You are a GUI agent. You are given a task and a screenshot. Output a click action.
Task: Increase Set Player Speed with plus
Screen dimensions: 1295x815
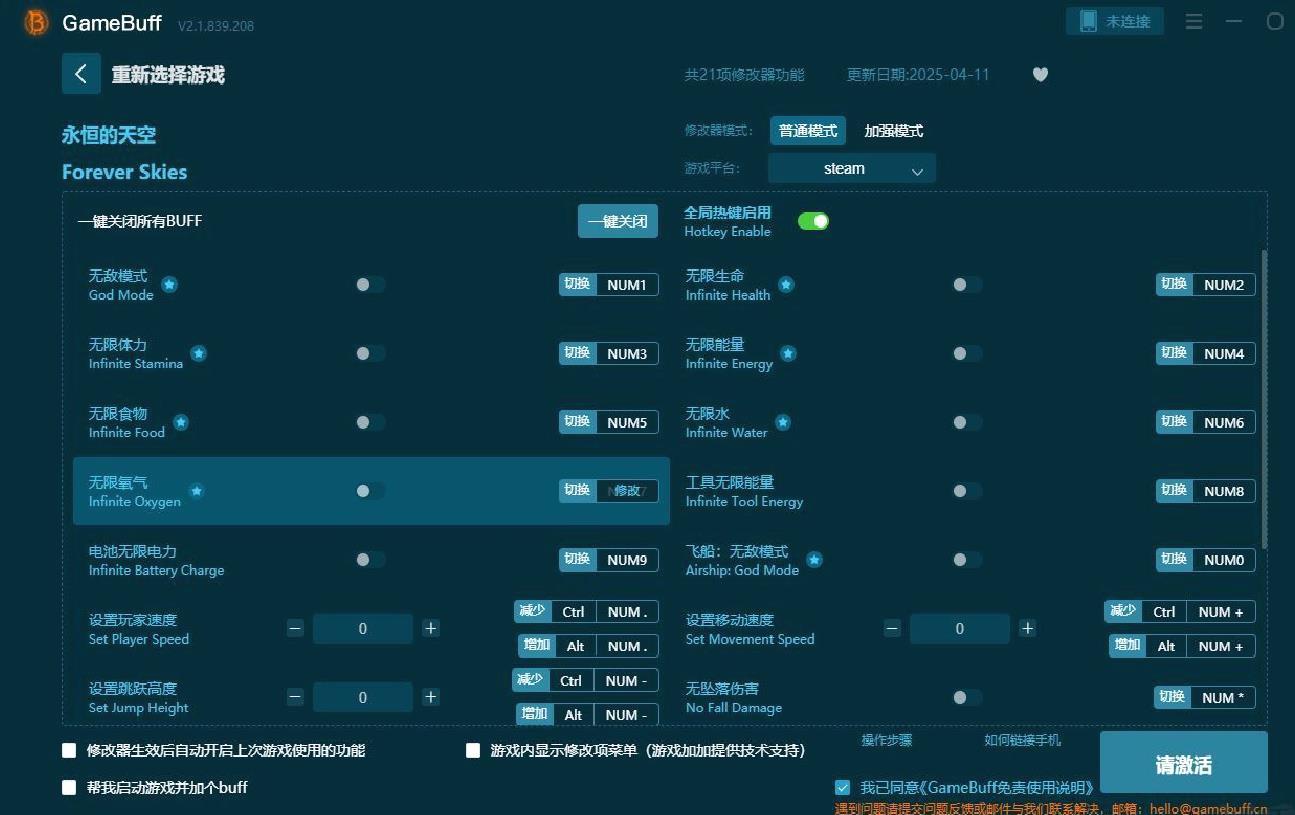tap(431, 628)
